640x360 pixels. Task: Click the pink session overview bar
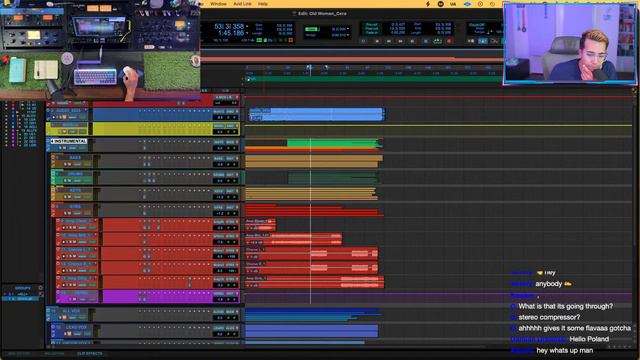[351, 60]
